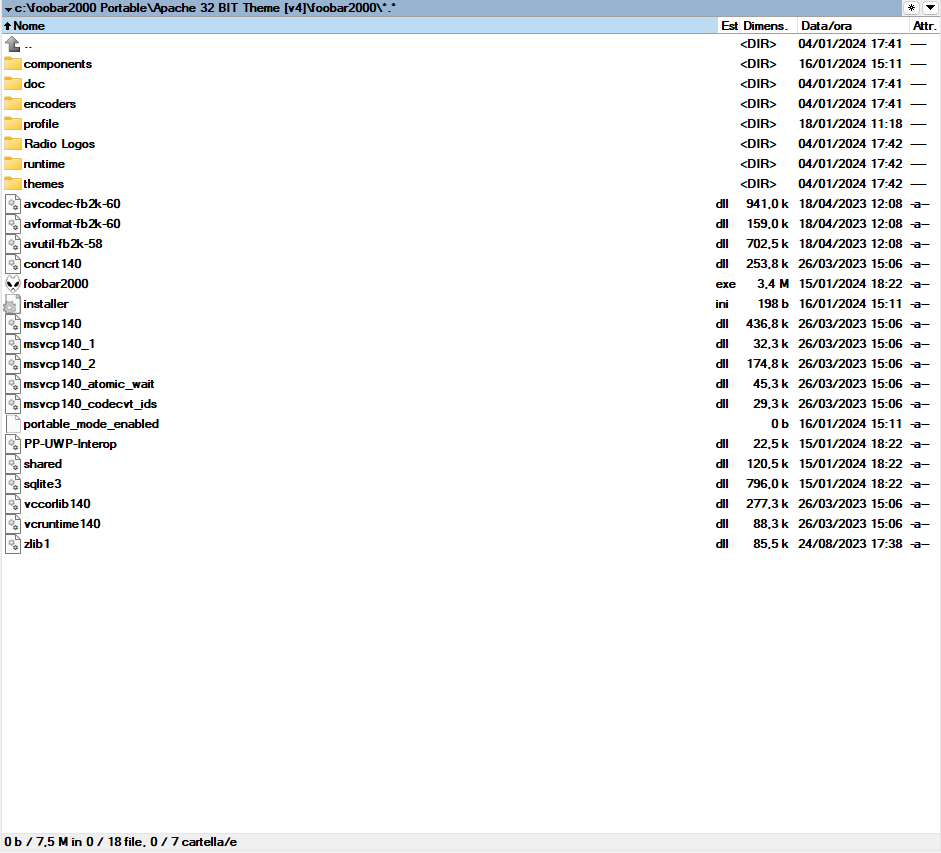The image size is (941, 853).
Task: Click the zlib1 dll file icon
Action: [13, 544]
